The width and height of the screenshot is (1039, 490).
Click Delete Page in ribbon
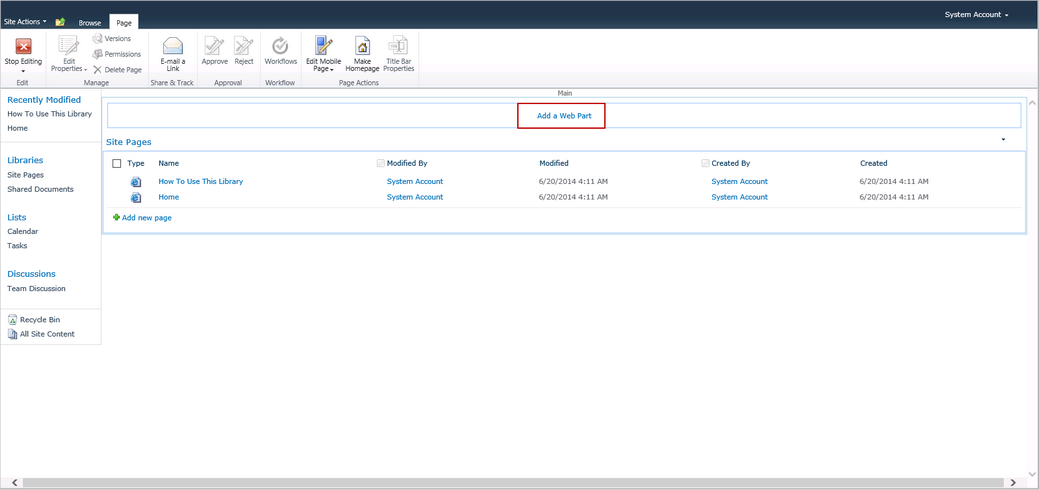tap(117, 69)
